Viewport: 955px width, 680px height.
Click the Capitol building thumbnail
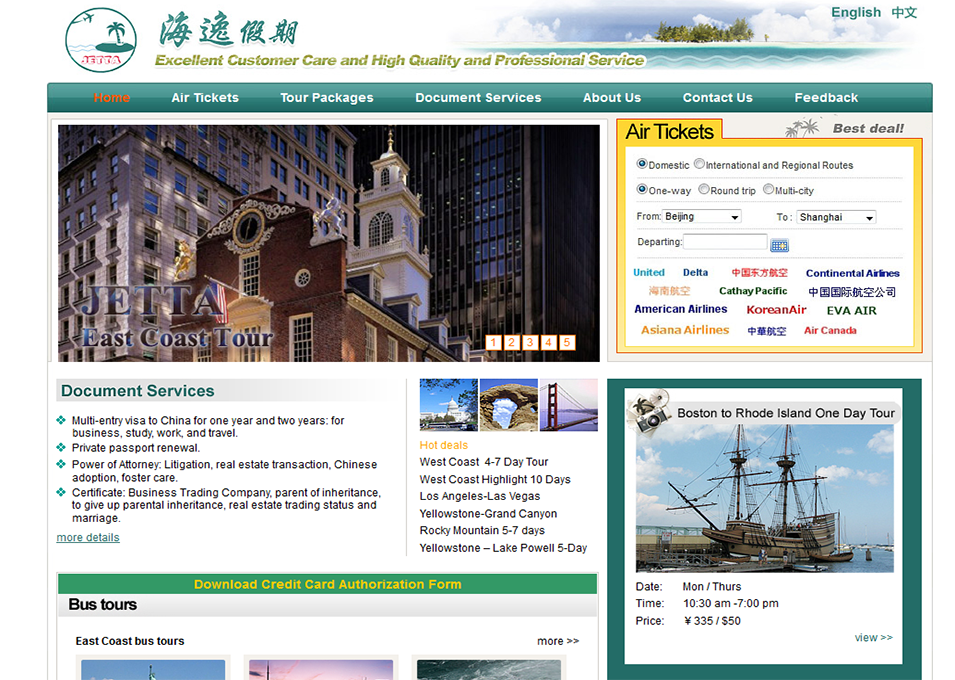pos(448,405)
